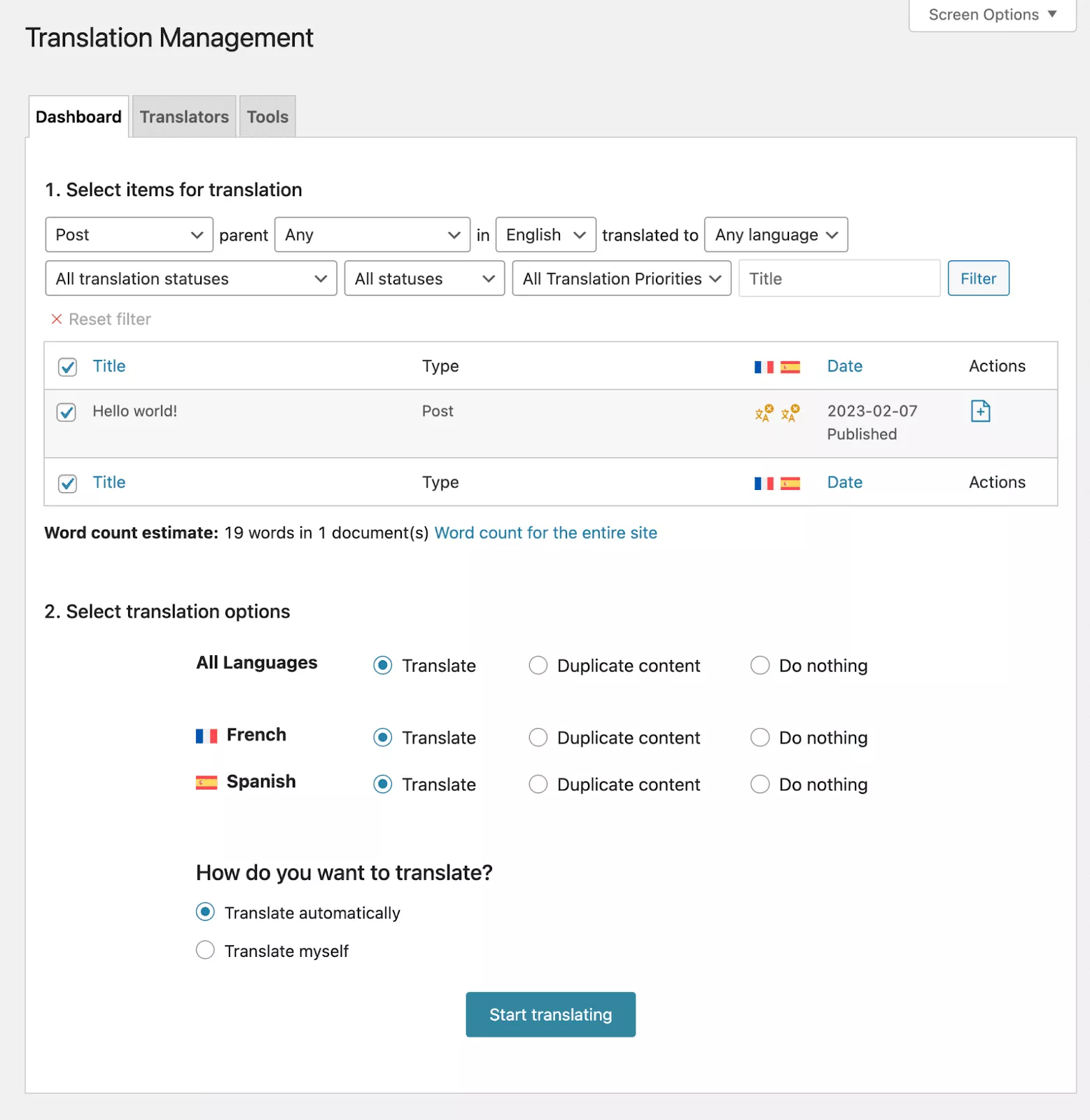The image size is (1090, 1120).
Task: Click the red X Reset filter icon
Action: click(x=57, y=319)
